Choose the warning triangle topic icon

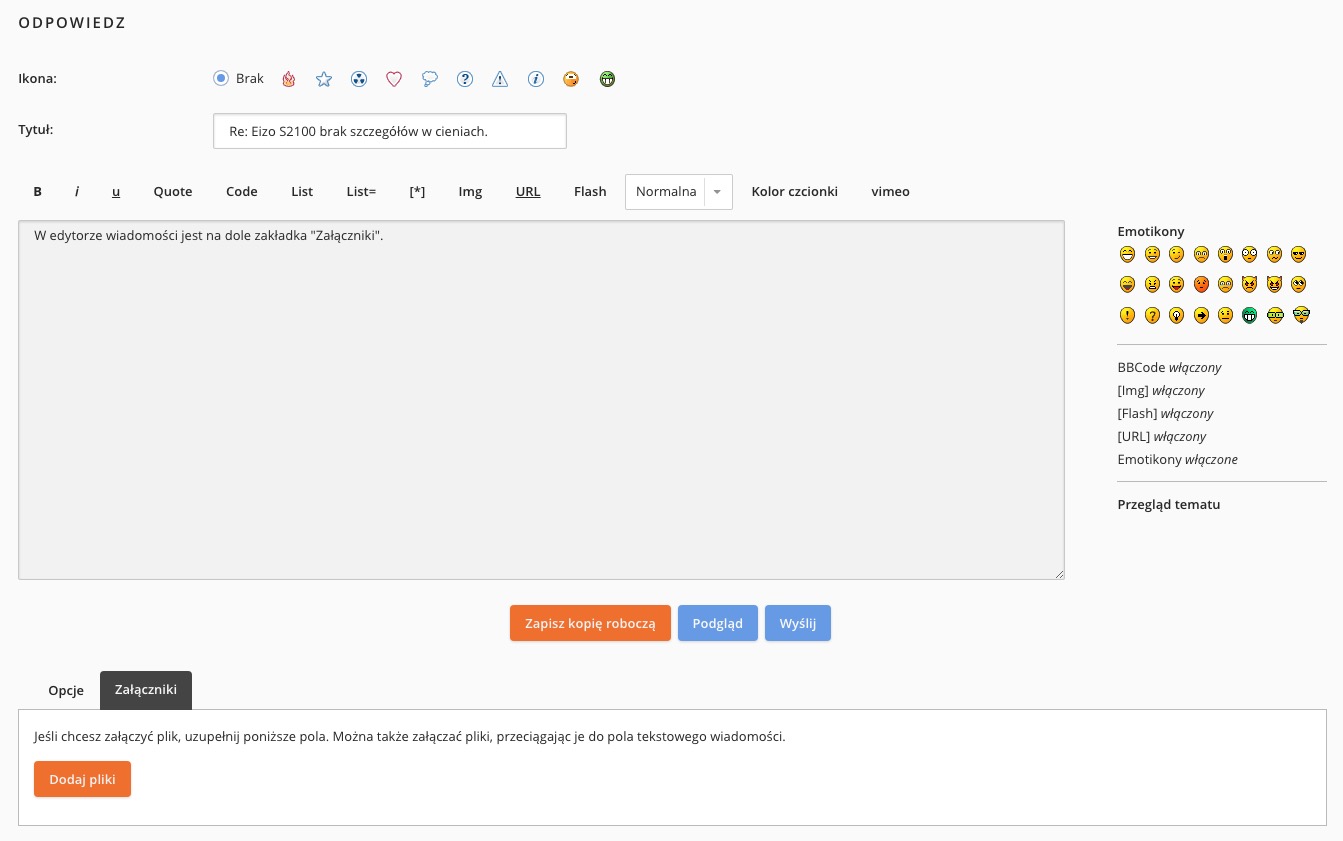(500, 79)
